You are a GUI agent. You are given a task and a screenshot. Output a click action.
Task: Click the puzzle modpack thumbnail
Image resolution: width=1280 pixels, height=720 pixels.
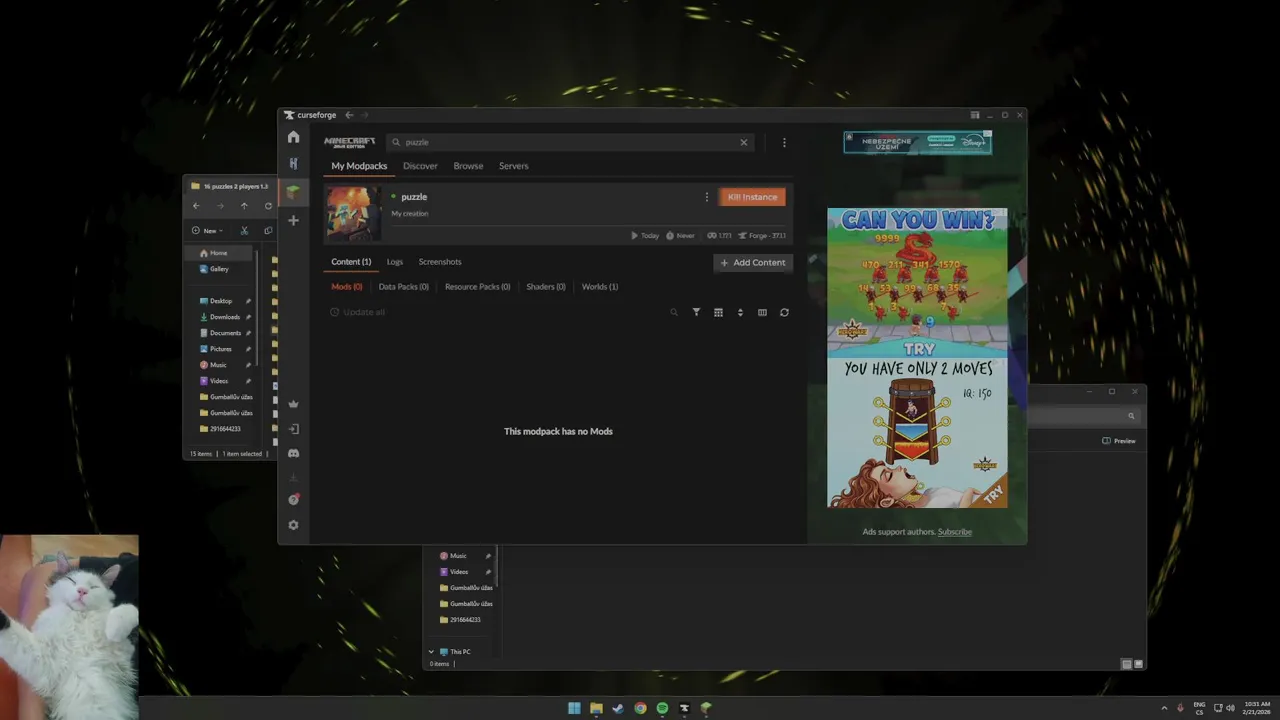click(x=353, y=213)
